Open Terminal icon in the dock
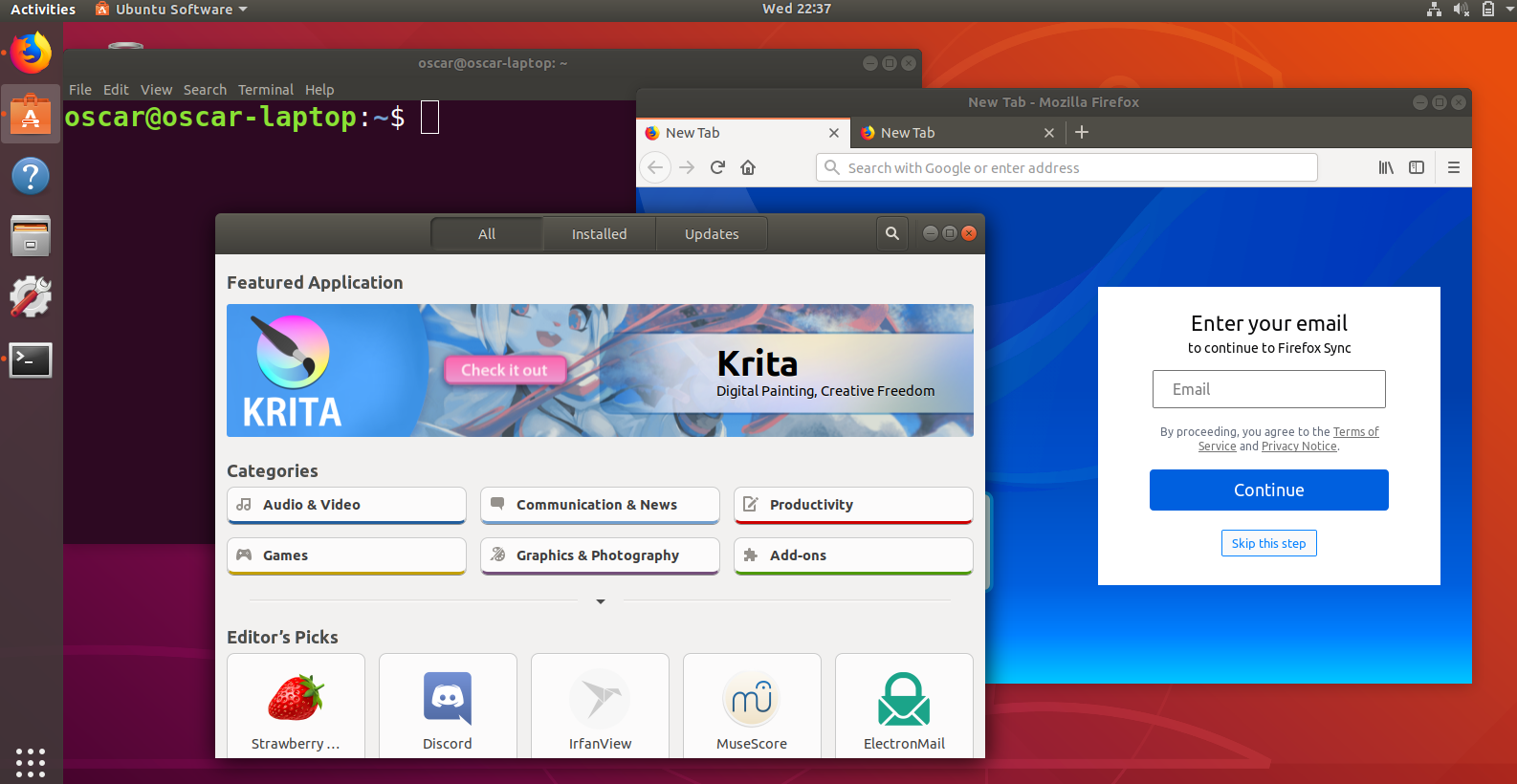Screen dimensions: 1517x784 [x=31, y=359]
